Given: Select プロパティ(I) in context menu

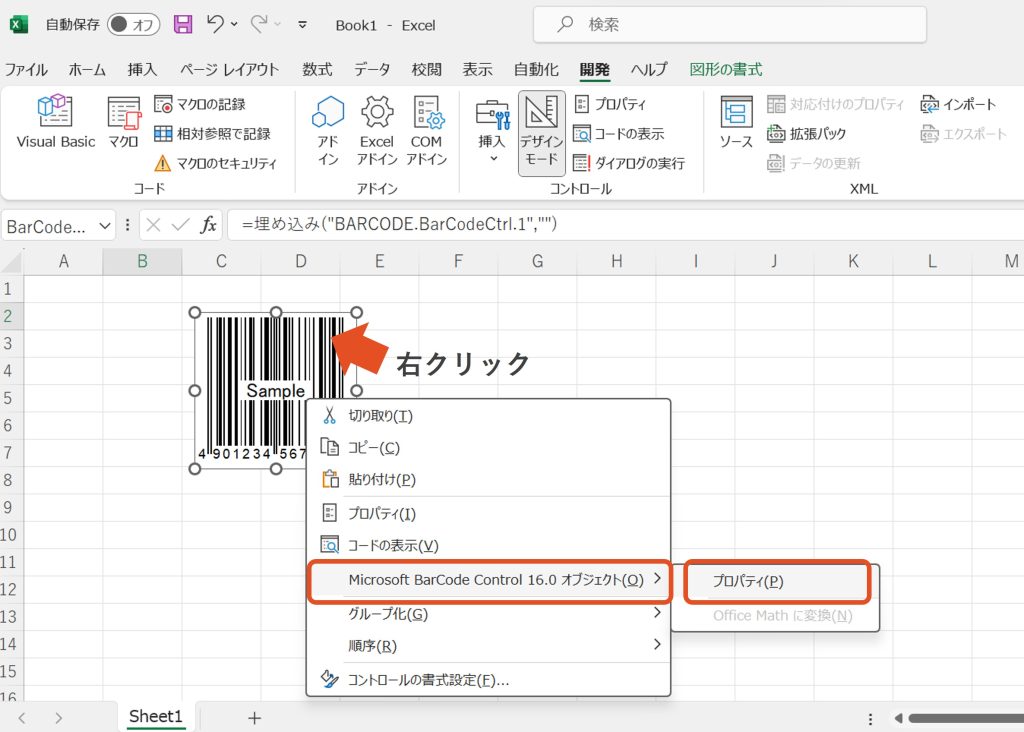Looking at the screenshot, I should (x=488, y=513).
